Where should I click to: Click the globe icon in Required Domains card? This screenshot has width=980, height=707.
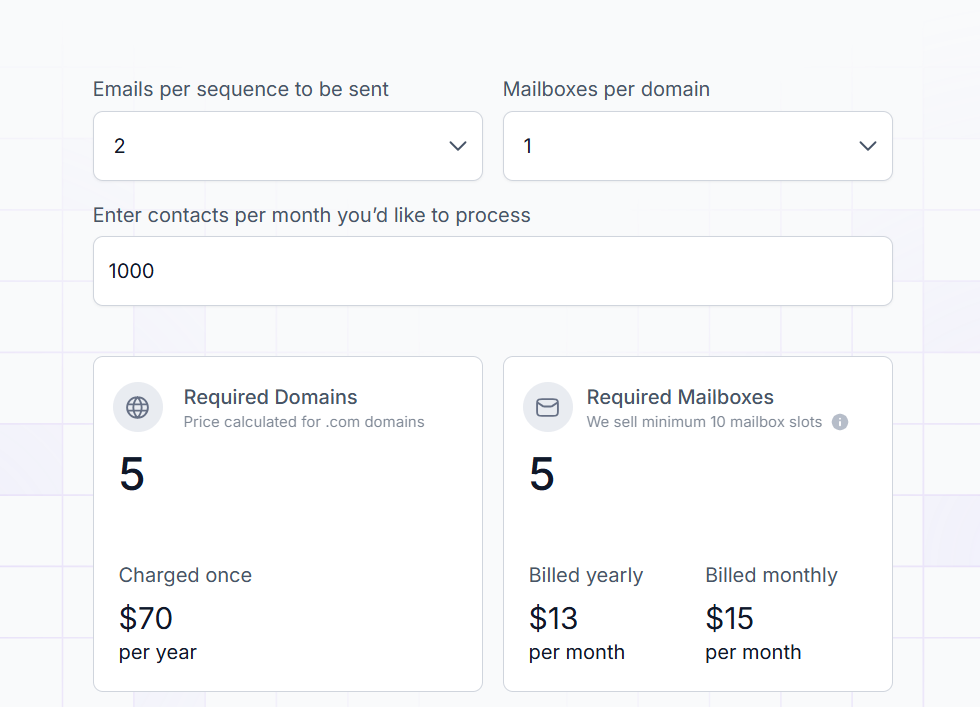[138, 407]
